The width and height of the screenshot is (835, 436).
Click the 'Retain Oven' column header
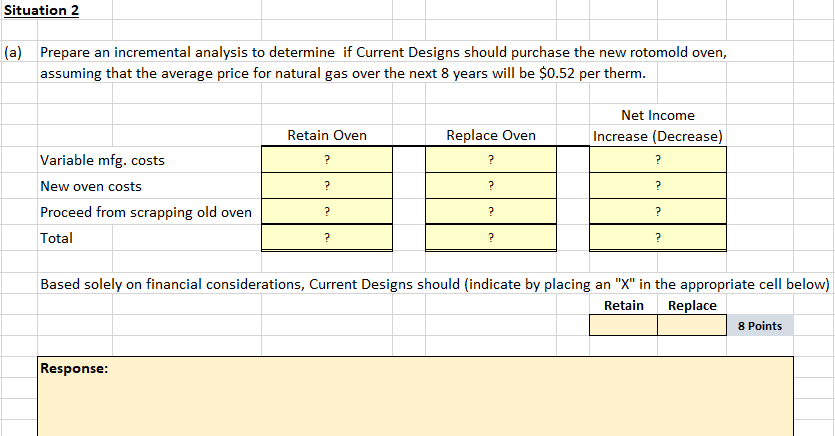[327, 135]
